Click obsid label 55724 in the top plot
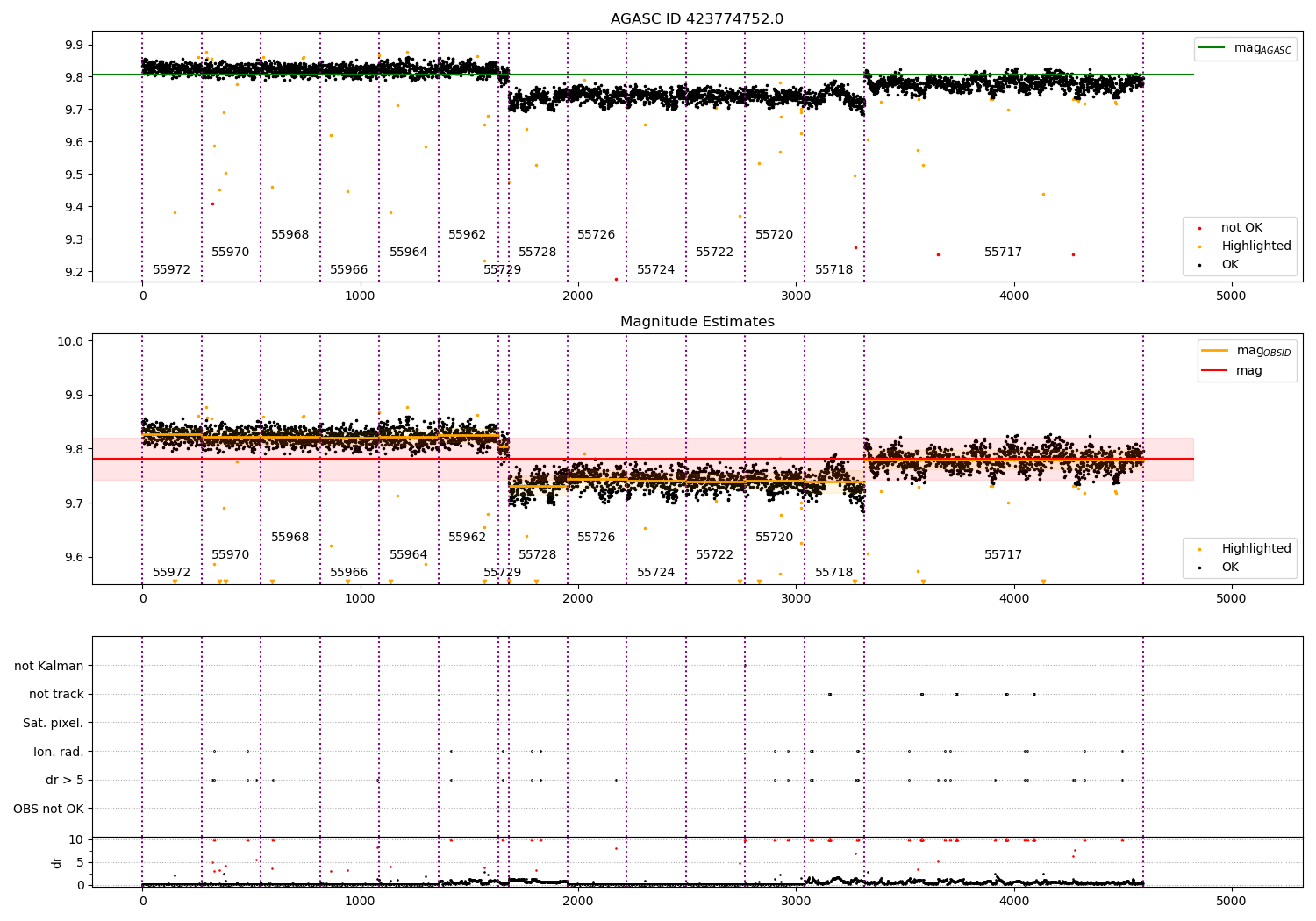The width and height of the screenshot is (1316, 921). 656,270
